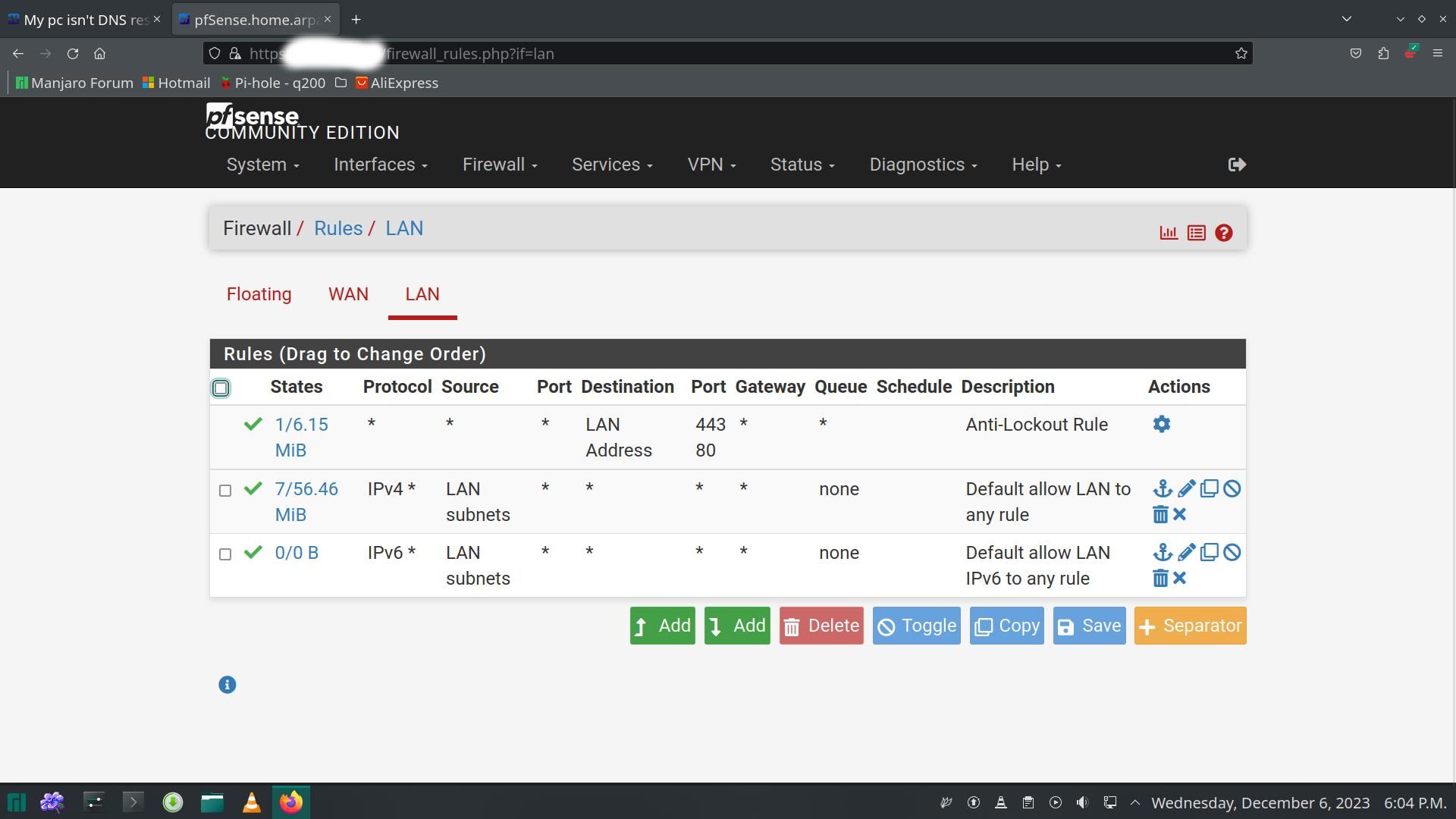Open the red help question-mark icon
Screen dimensions: 1456x819
tap(1223, 233)
